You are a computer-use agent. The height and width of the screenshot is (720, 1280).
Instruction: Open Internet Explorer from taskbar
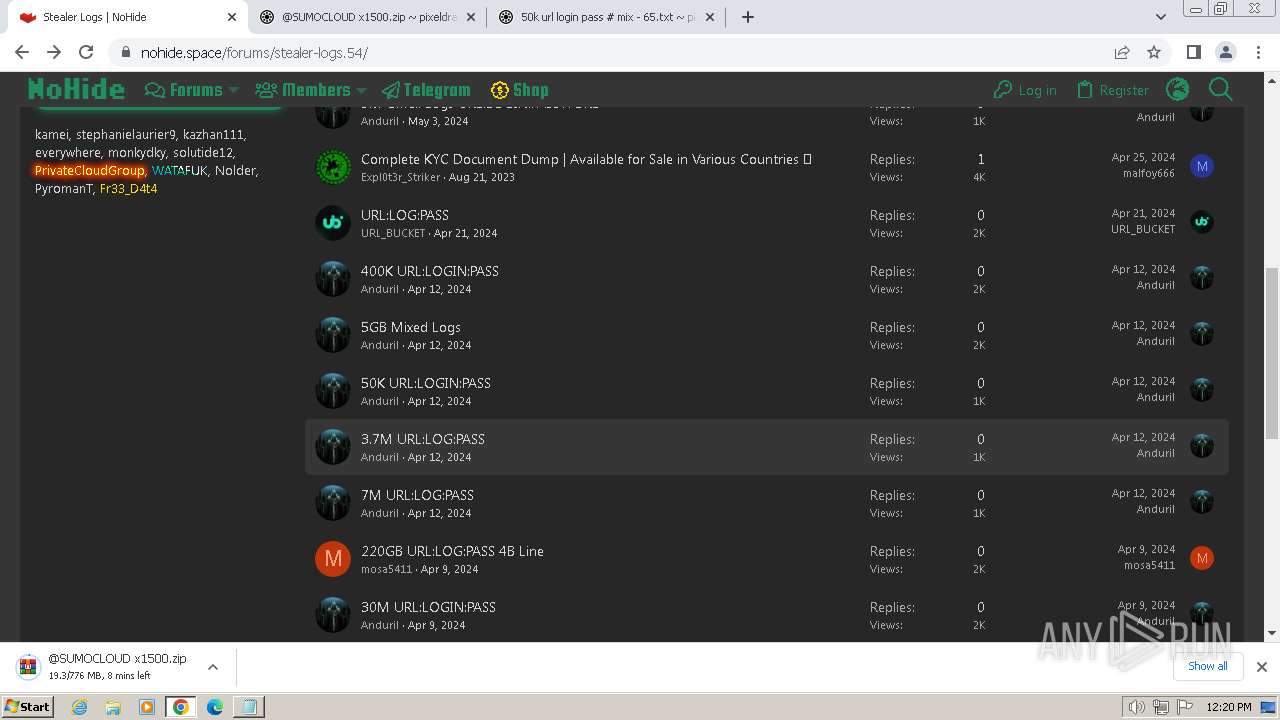click(x=79, y=707)
